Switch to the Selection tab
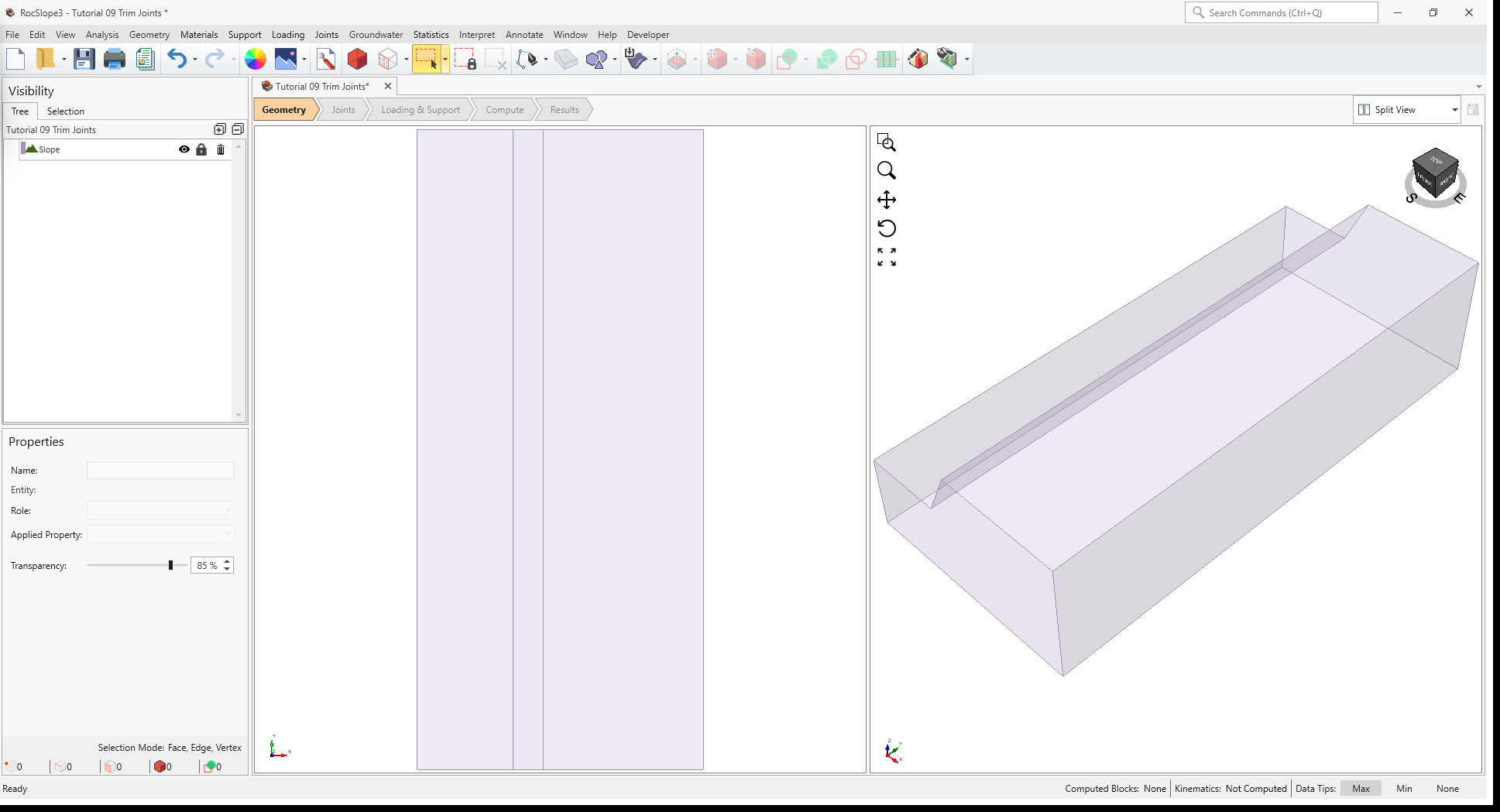 [66, 111]
